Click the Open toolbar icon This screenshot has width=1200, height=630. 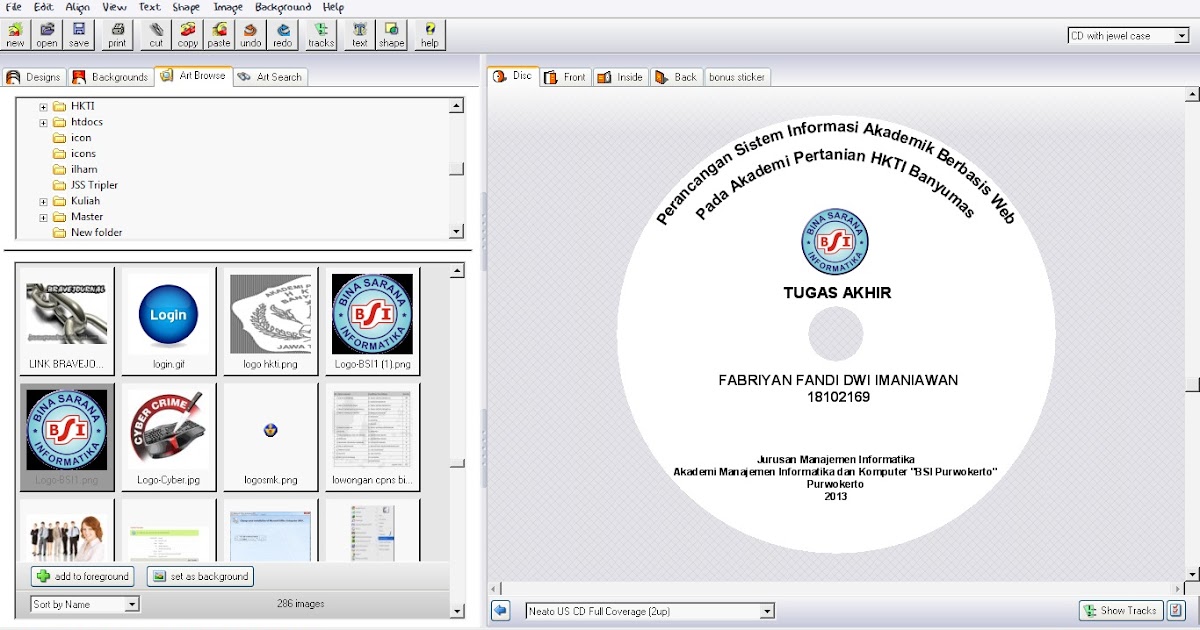(47, 35)
